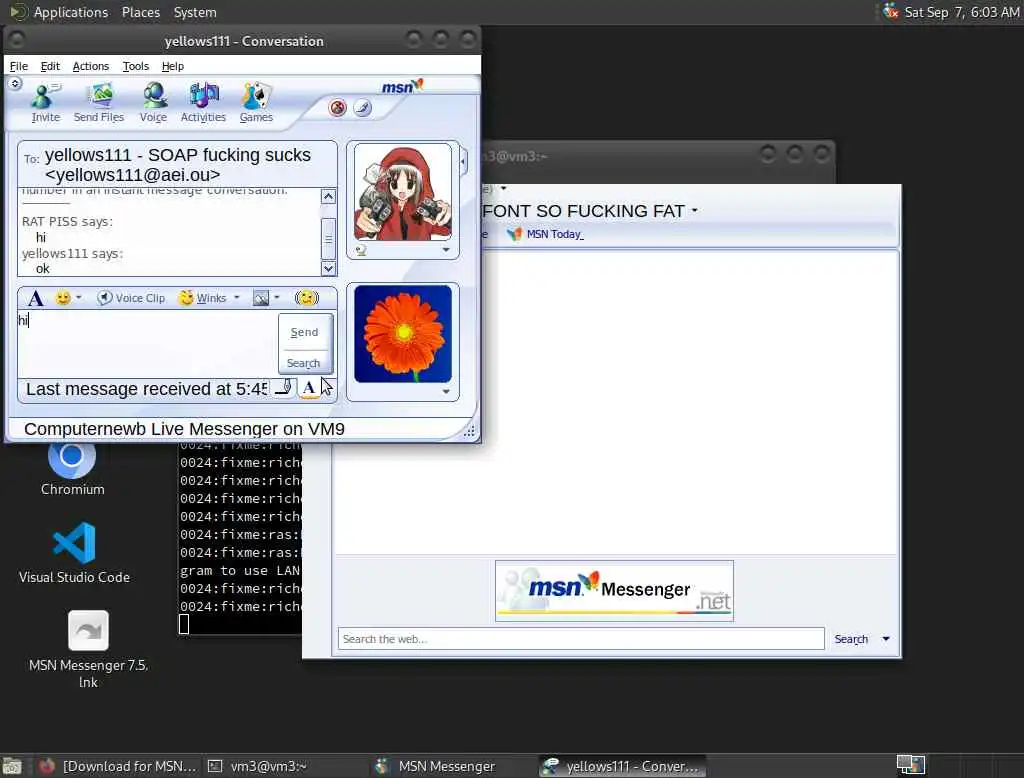Open the Edit menu
This screenshot has height=778, width=1024.
click(x=50, y=66)
